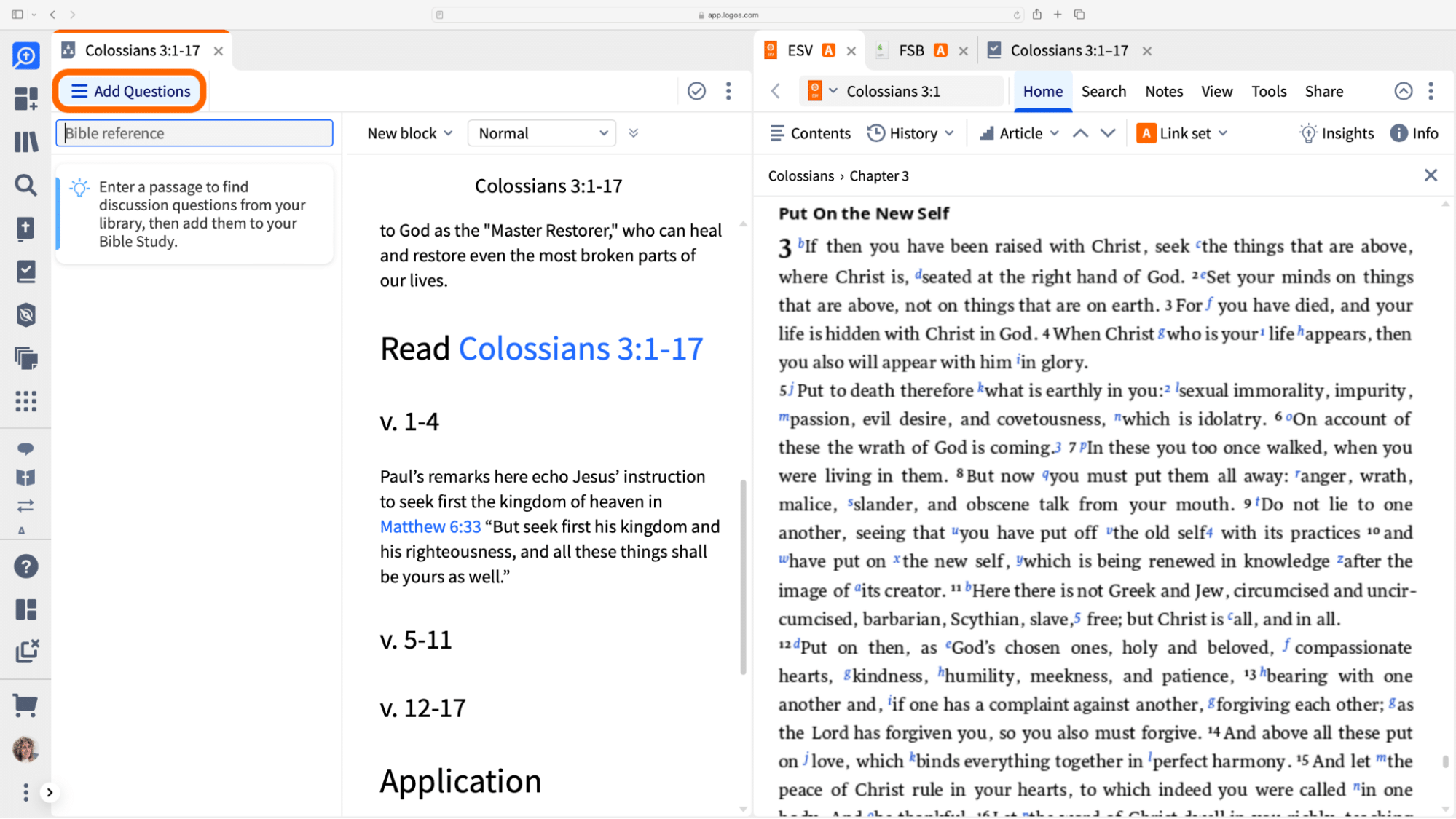Open the apps grid icon in sidebar
1456x819 pixels.
pos(25,400)
